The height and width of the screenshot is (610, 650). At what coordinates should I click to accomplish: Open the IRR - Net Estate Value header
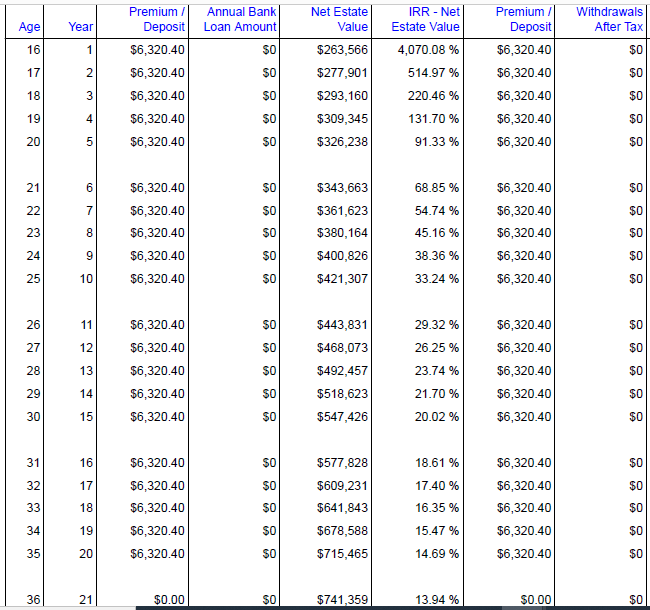425,19
